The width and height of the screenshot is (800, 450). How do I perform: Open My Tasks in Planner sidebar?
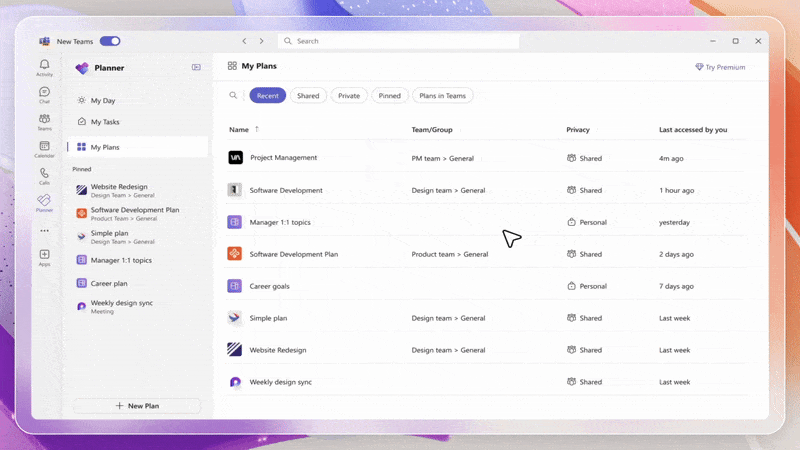coord(137,121)
